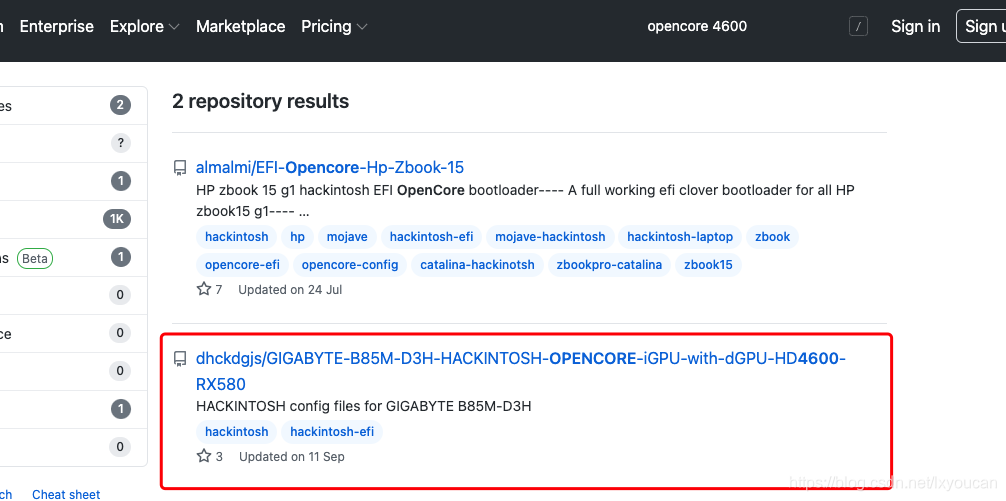The width and height of the screenshot is (1006, 501).
Task: Expand the Pricing dropdown
Action: pyautogui.click(x=334, y=26)
